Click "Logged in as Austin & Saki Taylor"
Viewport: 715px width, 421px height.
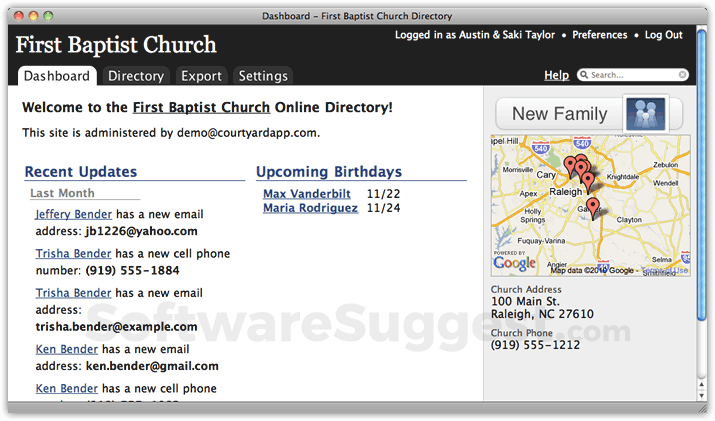click(475, 35)
